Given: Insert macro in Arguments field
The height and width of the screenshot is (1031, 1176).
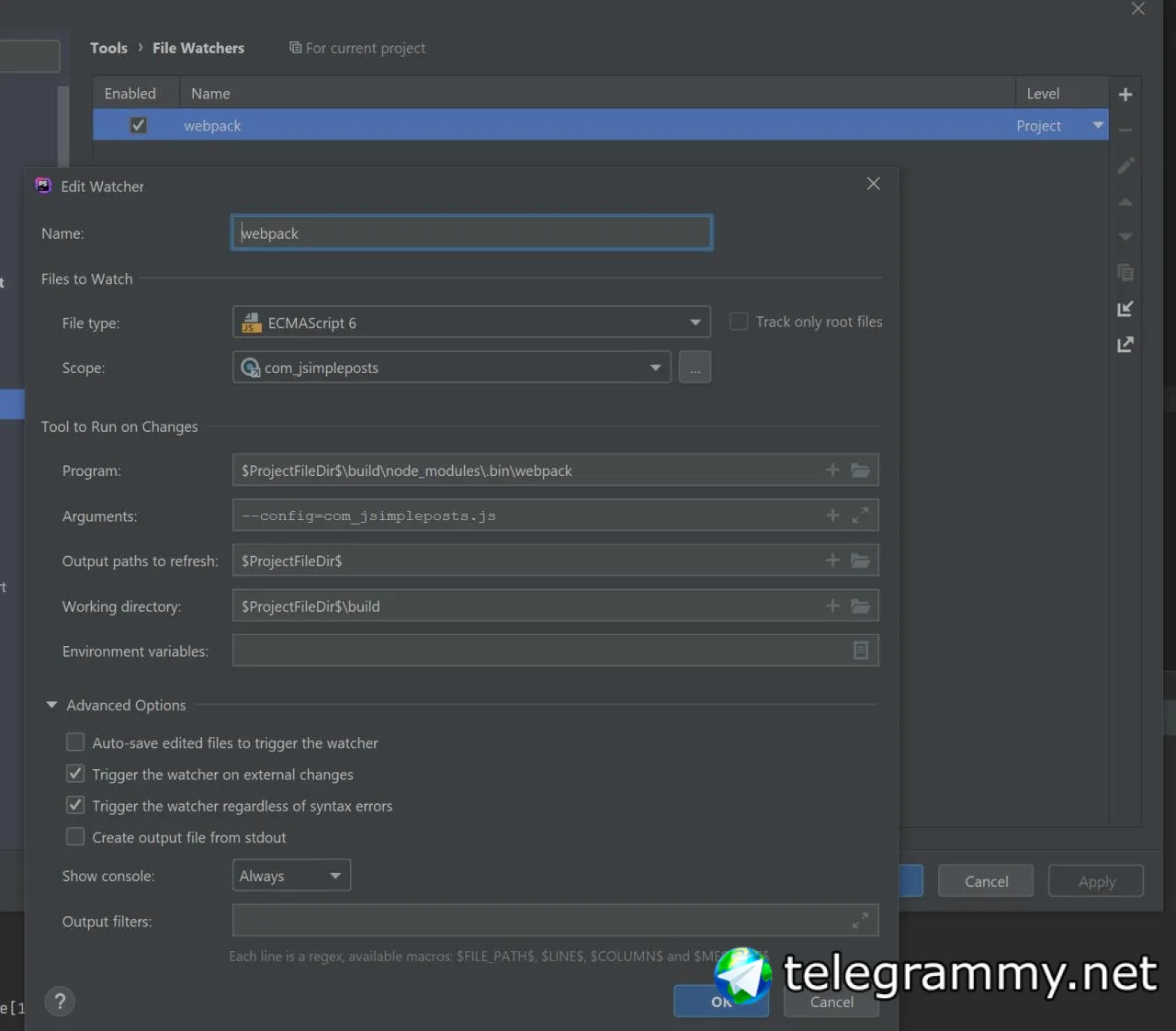Looking at the screenshot, I should (832, 515).
